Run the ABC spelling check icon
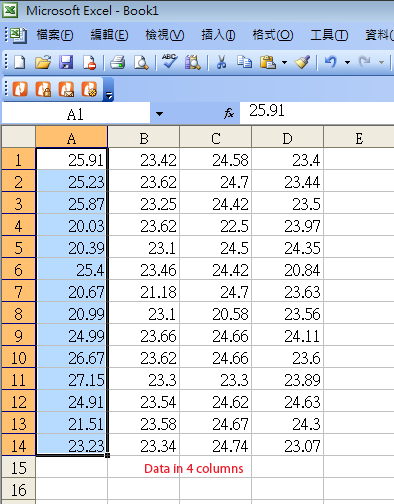The width and height of the screenshot is (394, 504). point(169,61)
